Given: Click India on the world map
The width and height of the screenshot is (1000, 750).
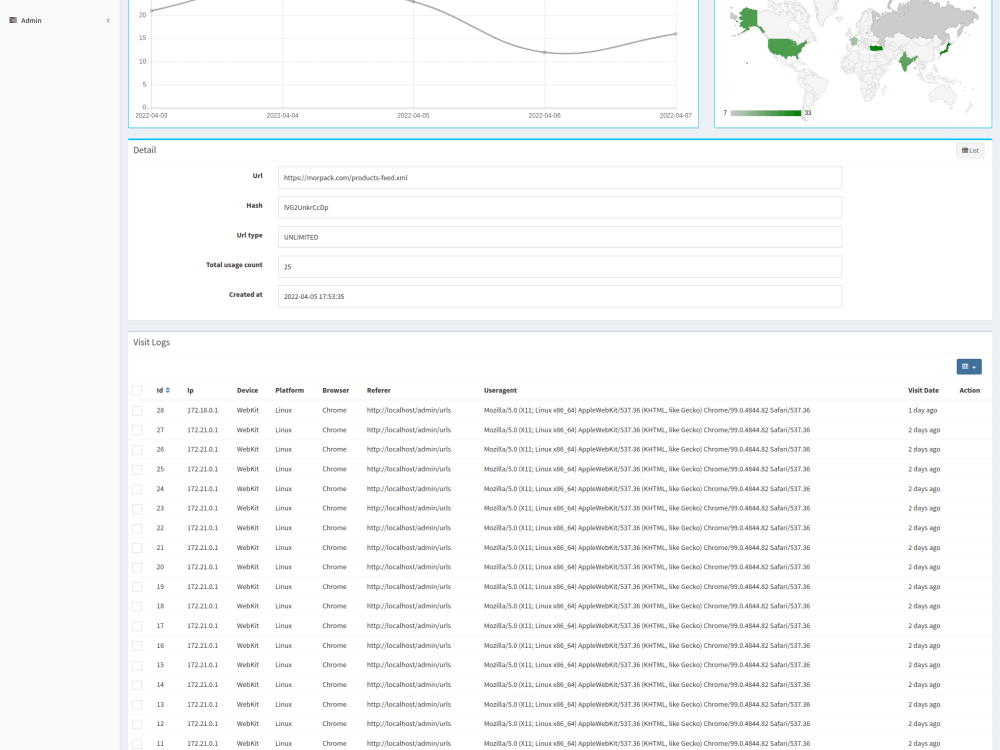Looking at the screenshot, I should click(907, 62).
